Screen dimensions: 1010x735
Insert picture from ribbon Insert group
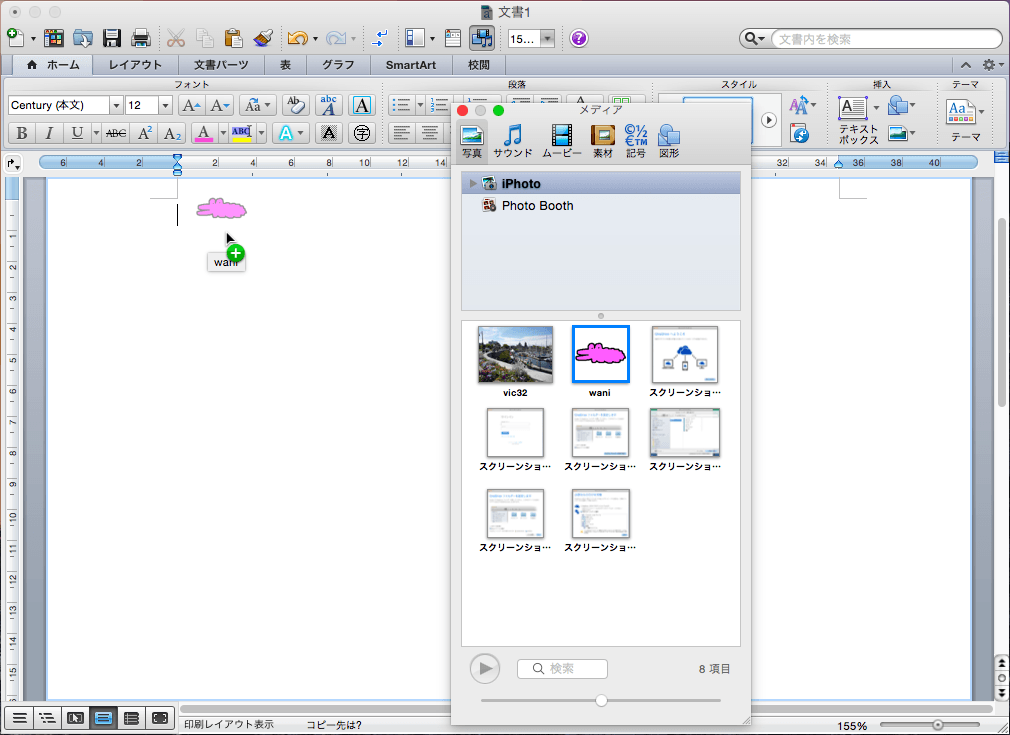pyautogui.click(x=897, y=133)
